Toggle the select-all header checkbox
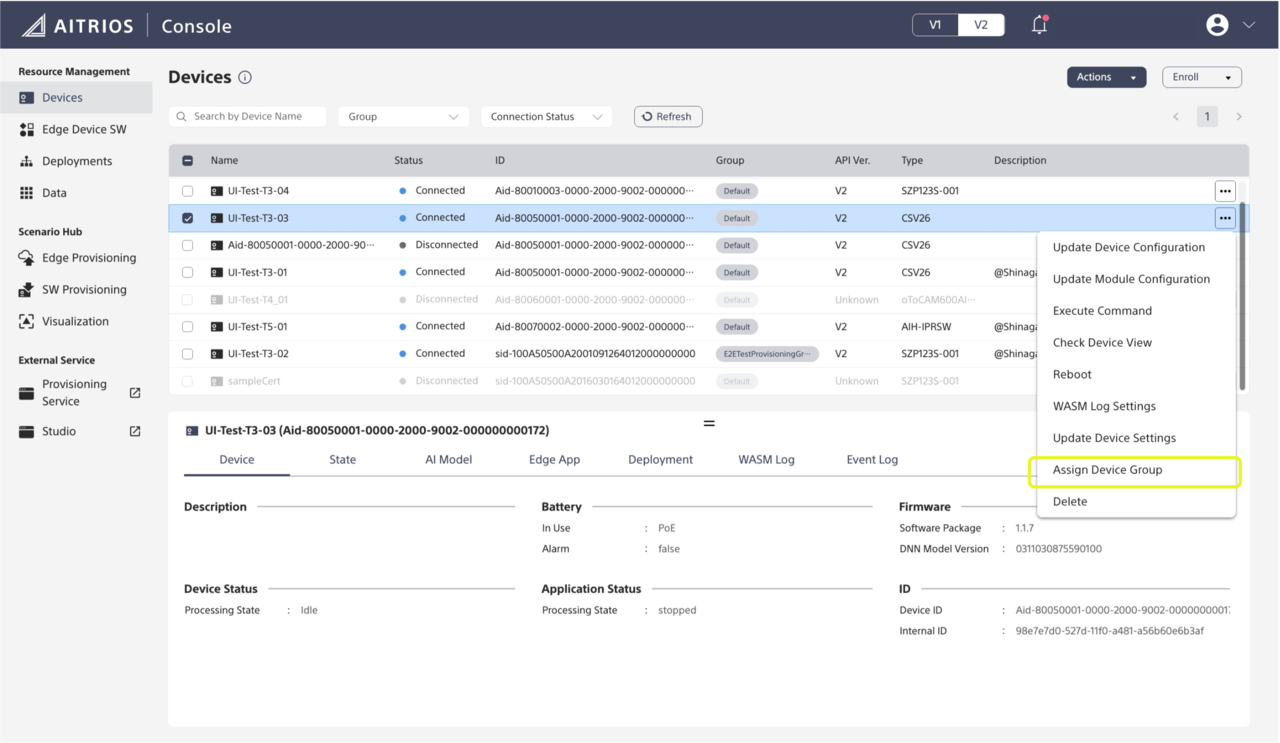1280x743 pixels. (x=188, y=160)
